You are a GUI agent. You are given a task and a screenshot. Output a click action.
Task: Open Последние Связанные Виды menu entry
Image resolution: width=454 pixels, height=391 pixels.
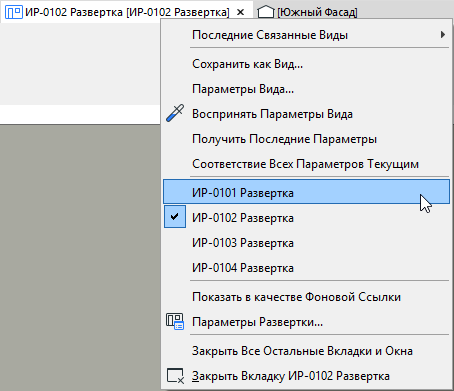(306, 35)
